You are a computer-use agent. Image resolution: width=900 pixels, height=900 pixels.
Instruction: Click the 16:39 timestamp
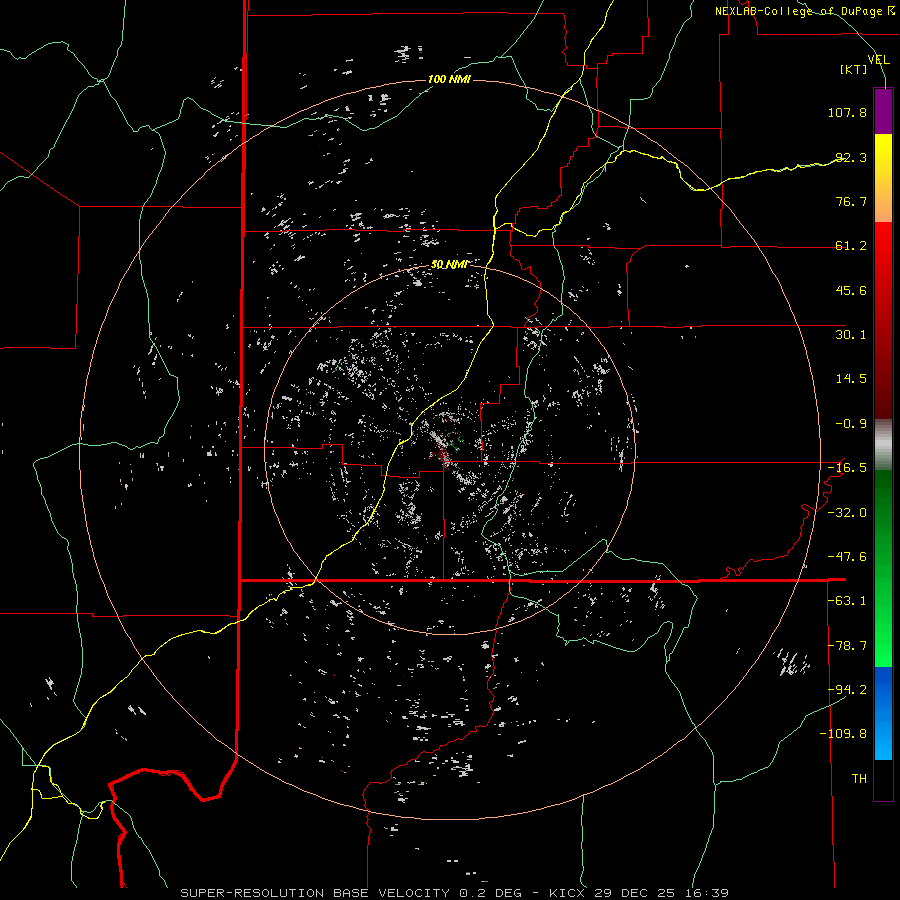click(709, 893)
